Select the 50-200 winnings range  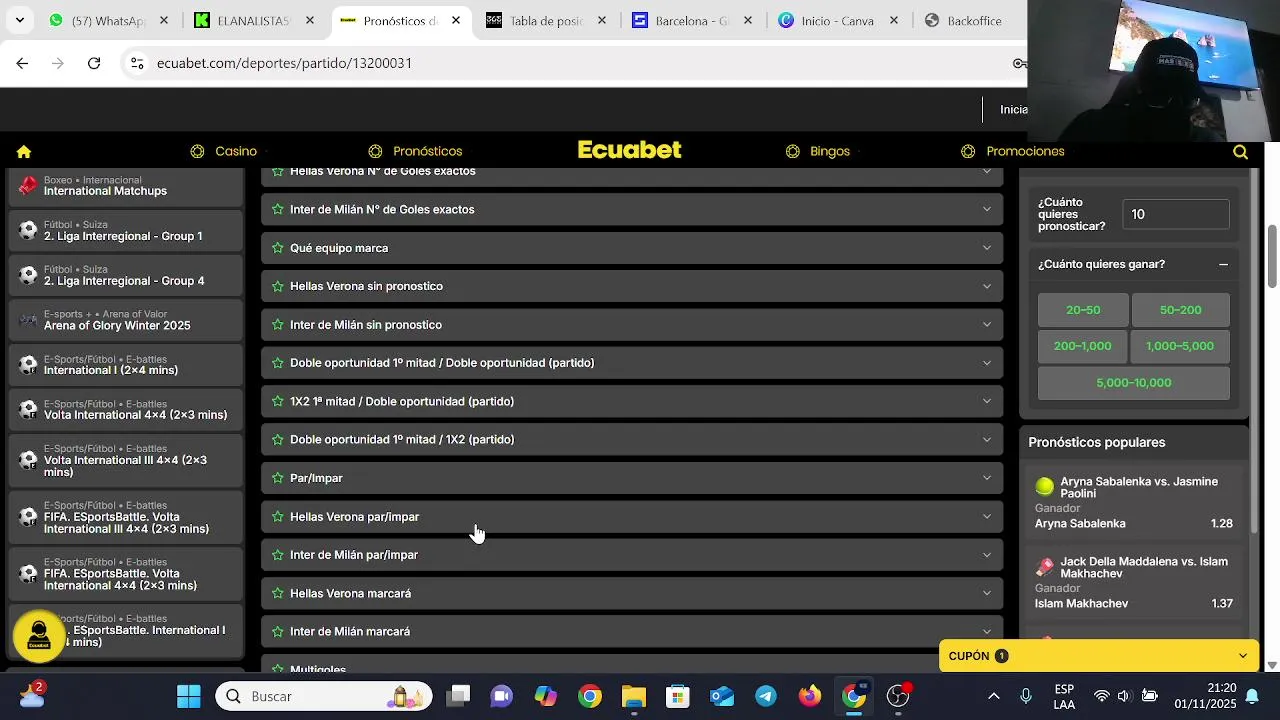click(x=1180, y=310)
